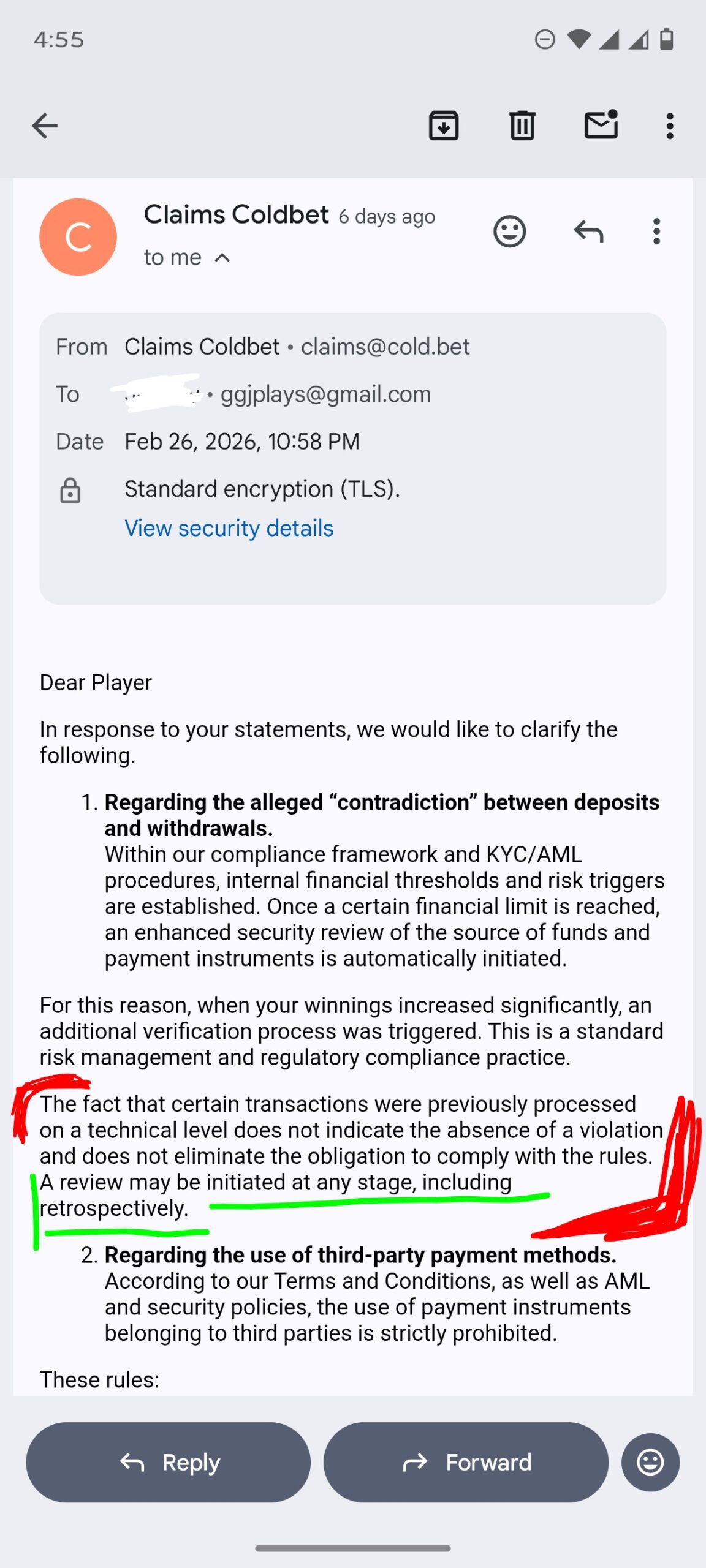Tap the bottom navigation gesture handle
706x1568 pixels.
(x=353, y=1548)
